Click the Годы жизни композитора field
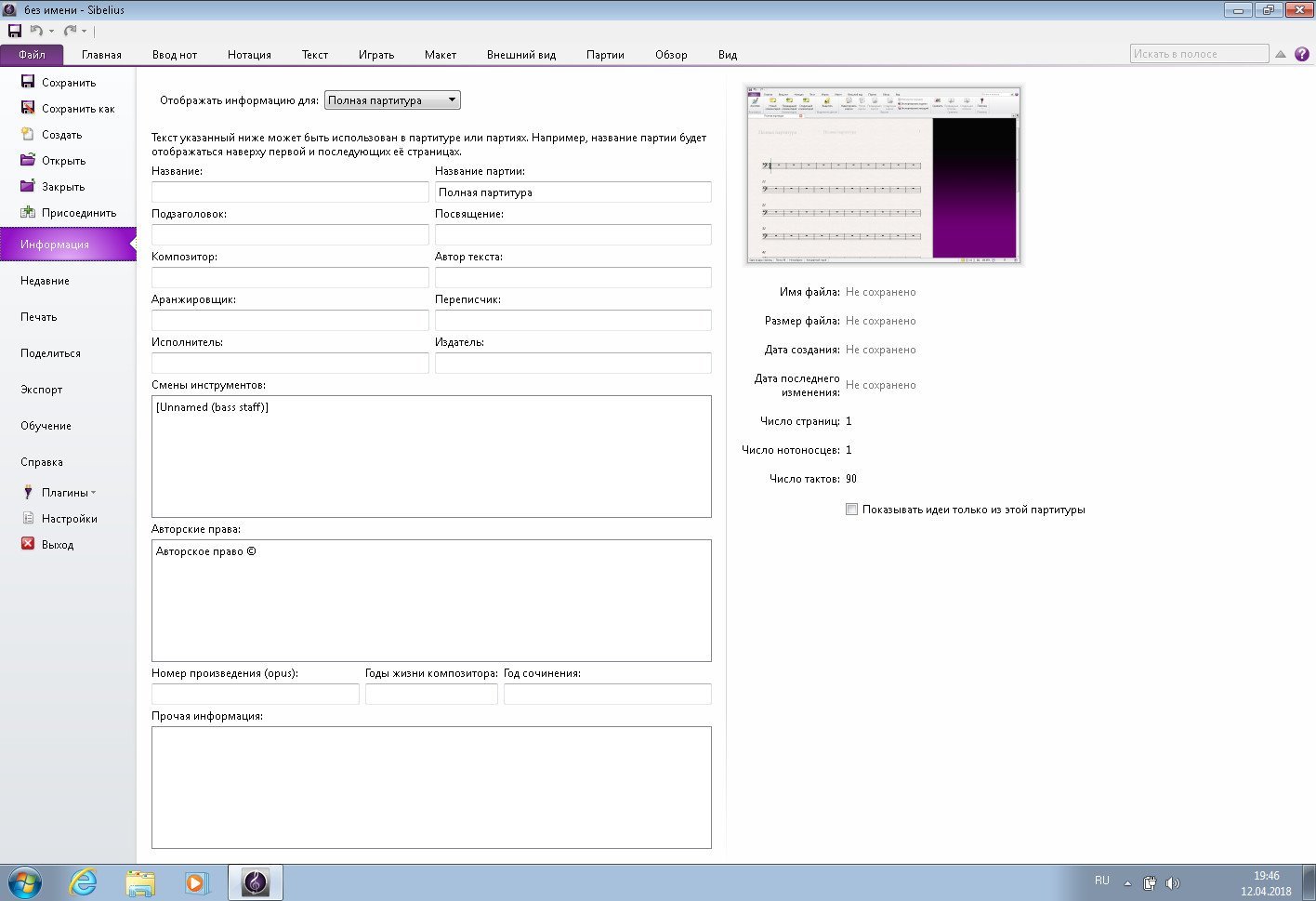1316x901 pixels. click(x=431, y=694)
